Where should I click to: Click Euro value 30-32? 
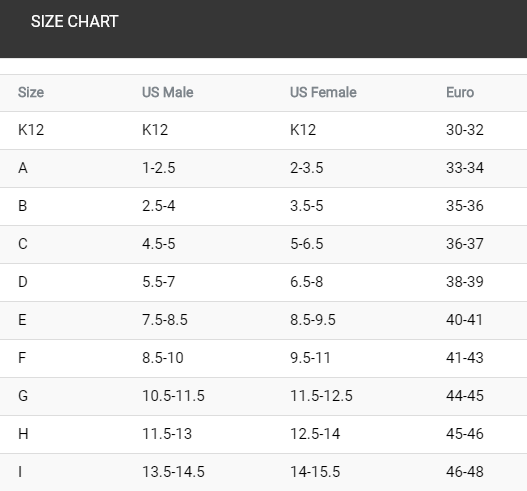(465, 130)
